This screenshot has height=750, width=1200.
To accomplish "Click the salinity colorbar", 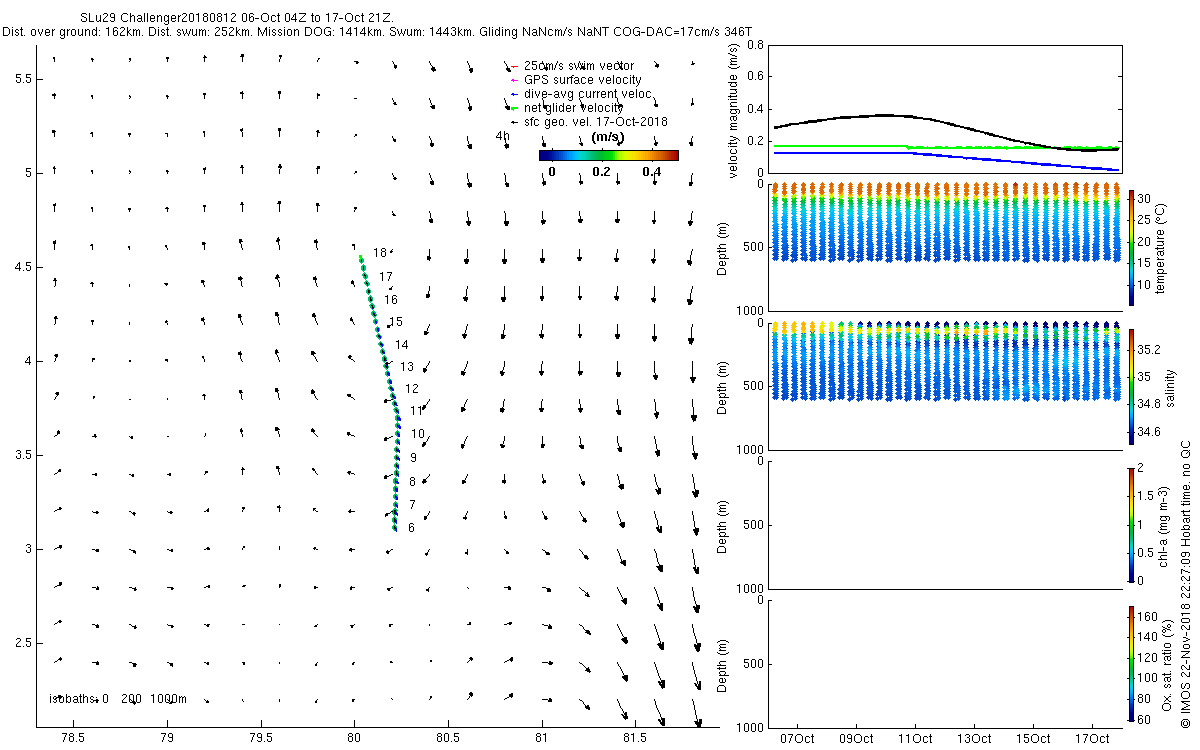I will tap(1132, 386).
